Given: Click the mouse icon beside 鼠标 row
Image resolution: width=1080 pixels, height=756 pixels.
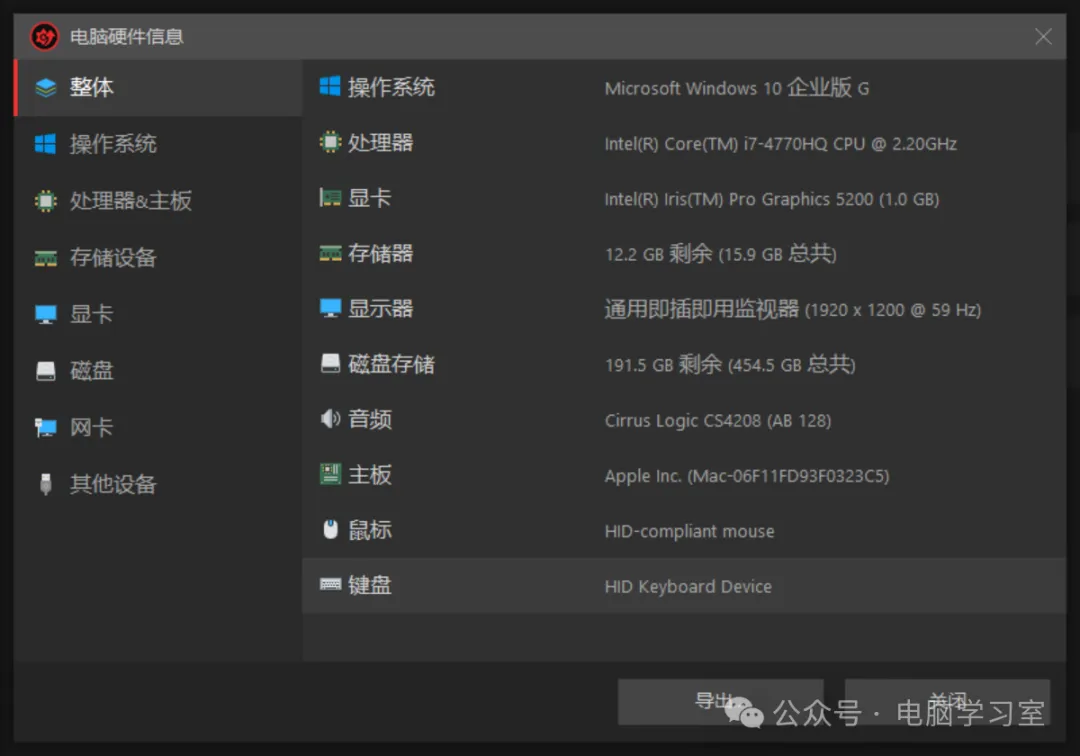Looking at the screenshot, I should (x=330, y=529).
